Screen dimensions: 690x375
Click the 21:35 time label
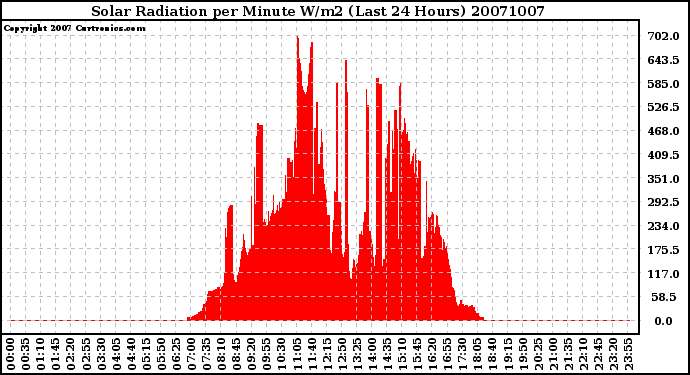pyautogui.click(x=569, y=355)
